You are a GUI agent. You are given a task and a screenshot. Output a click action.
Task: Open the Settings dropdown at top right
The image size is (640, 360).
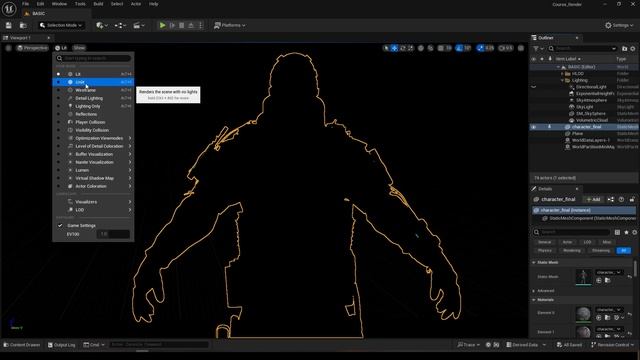pos(619,25)
